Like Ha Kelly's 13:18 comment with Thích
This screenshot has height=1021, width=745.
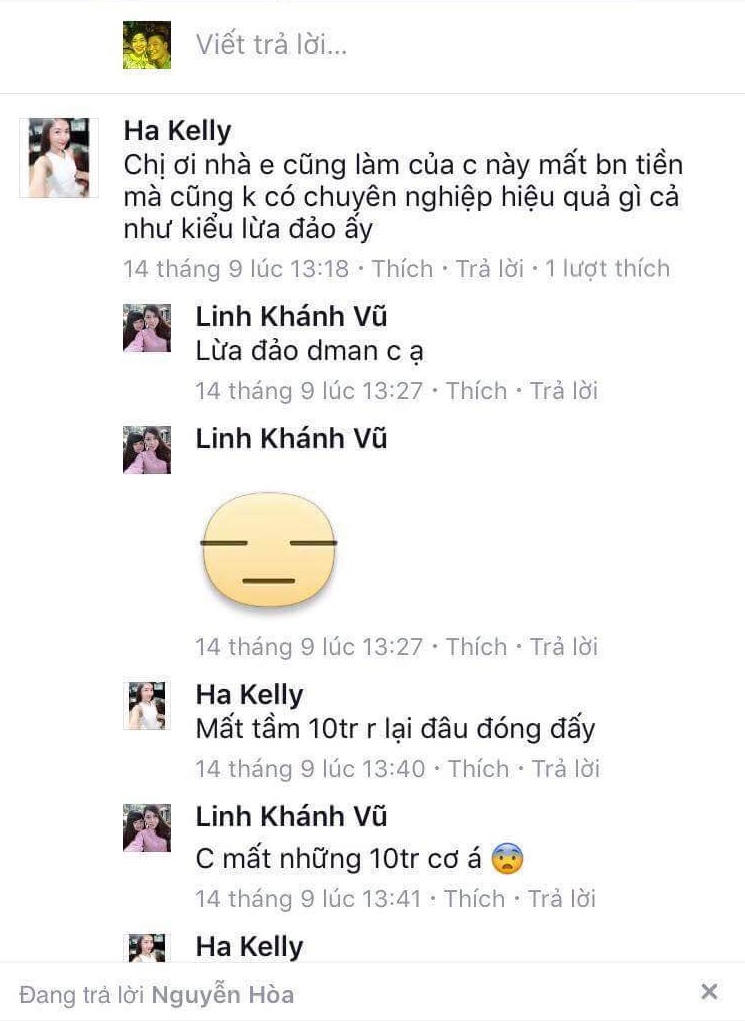pyautogui.click(x=402, y=268)
